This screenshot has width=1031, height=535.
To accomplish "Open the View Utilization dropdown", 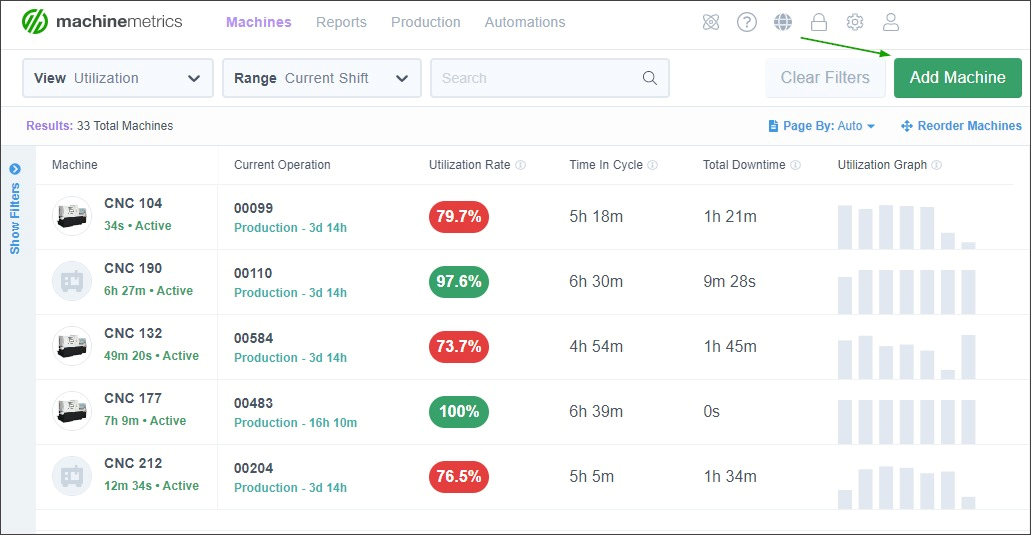I will (x=118, y=78).
